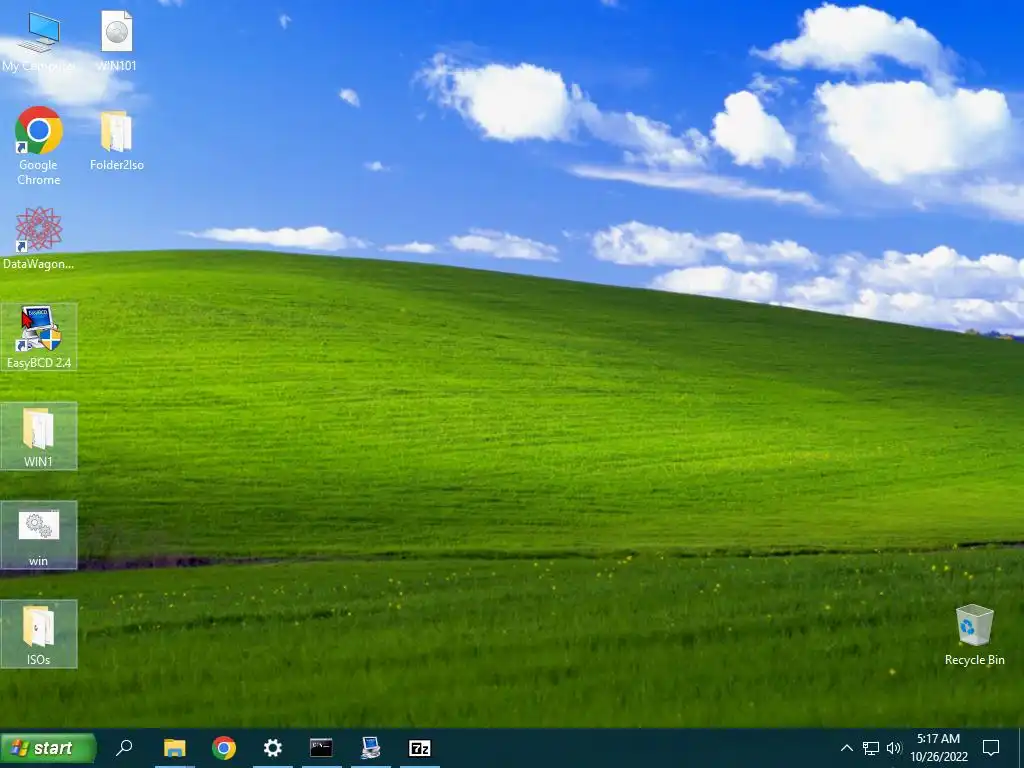Click the Show desktop strip at taskbar end
The width and height of the screenshot is (1024, 768).
point(1020,748)
